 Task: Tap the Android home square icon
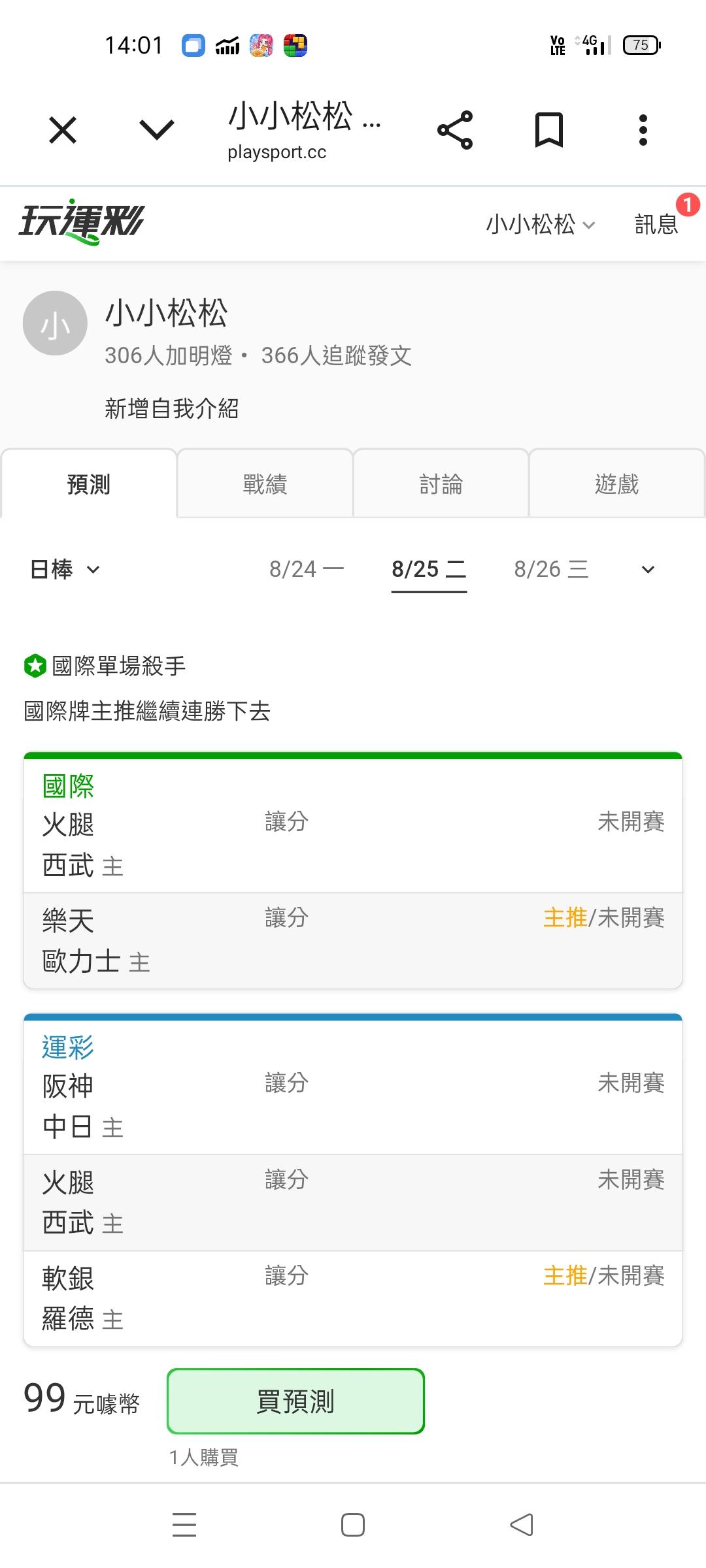pos(353,1524)
